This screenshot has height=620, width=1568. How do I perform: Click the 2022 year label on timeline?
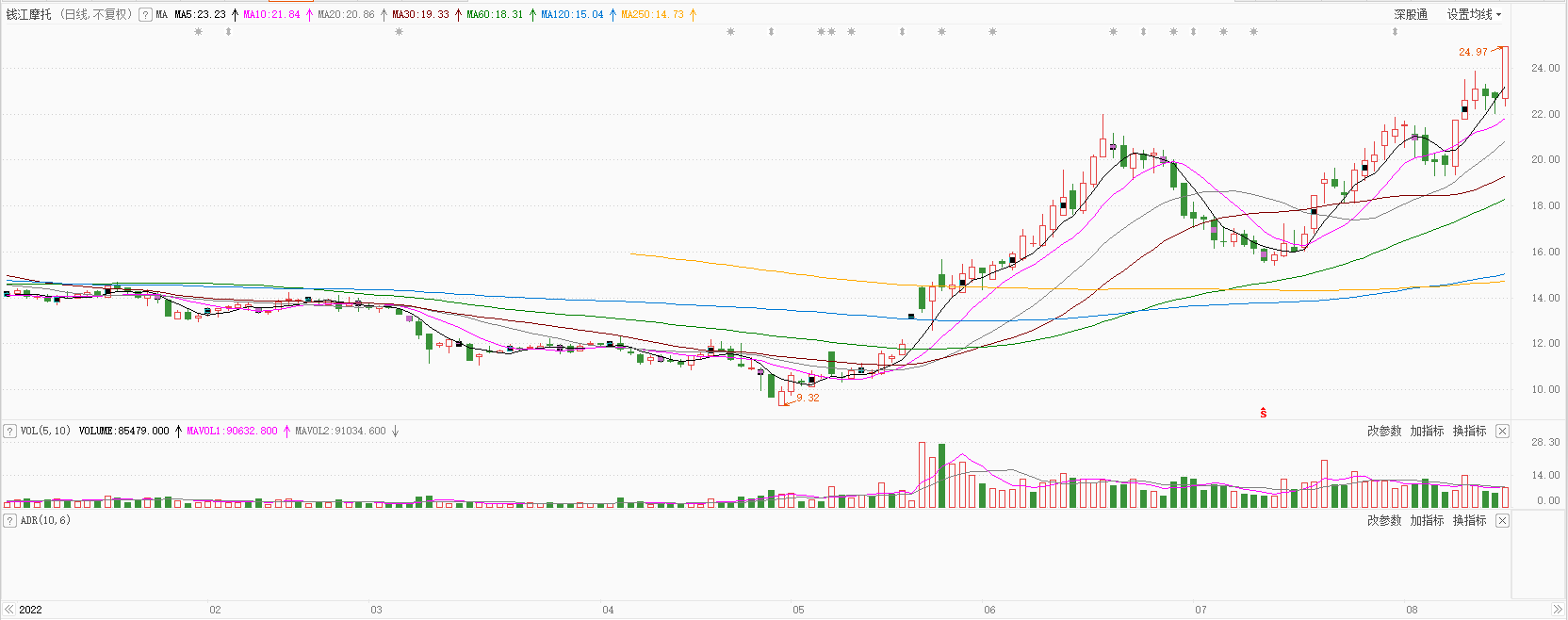pos(30,610)
